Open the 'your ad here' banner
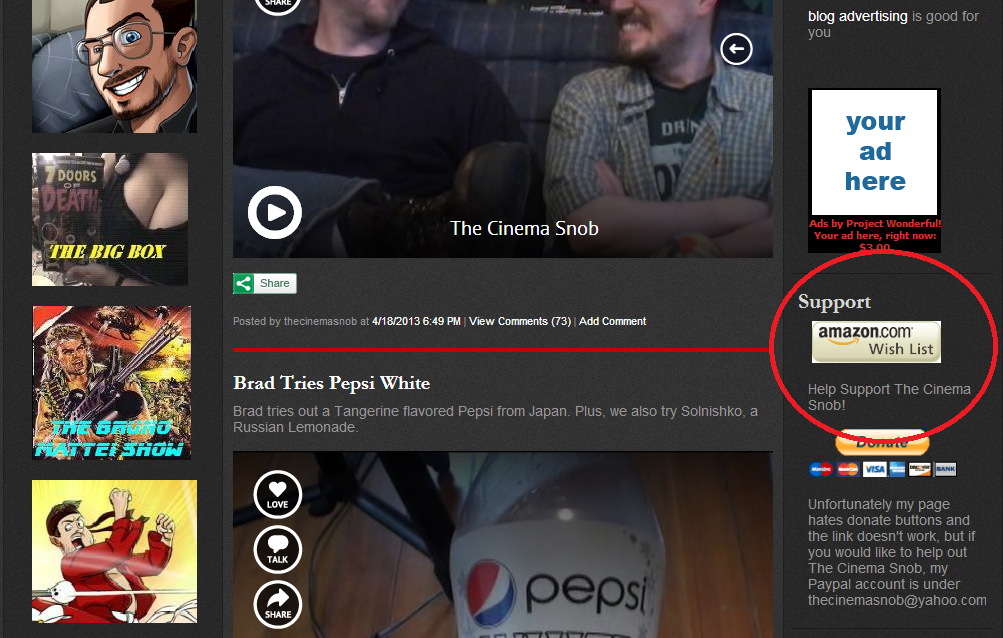 874,152
